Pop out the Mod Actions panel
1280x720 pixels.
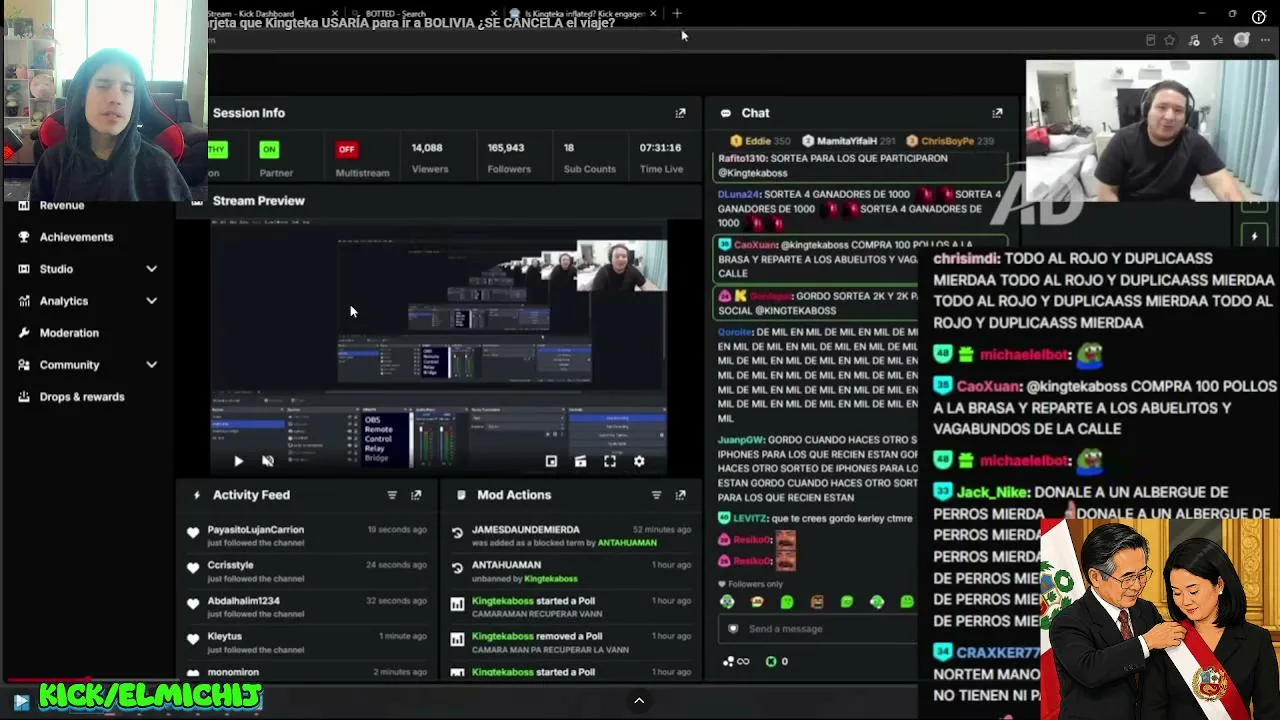[x=680, y=495]
